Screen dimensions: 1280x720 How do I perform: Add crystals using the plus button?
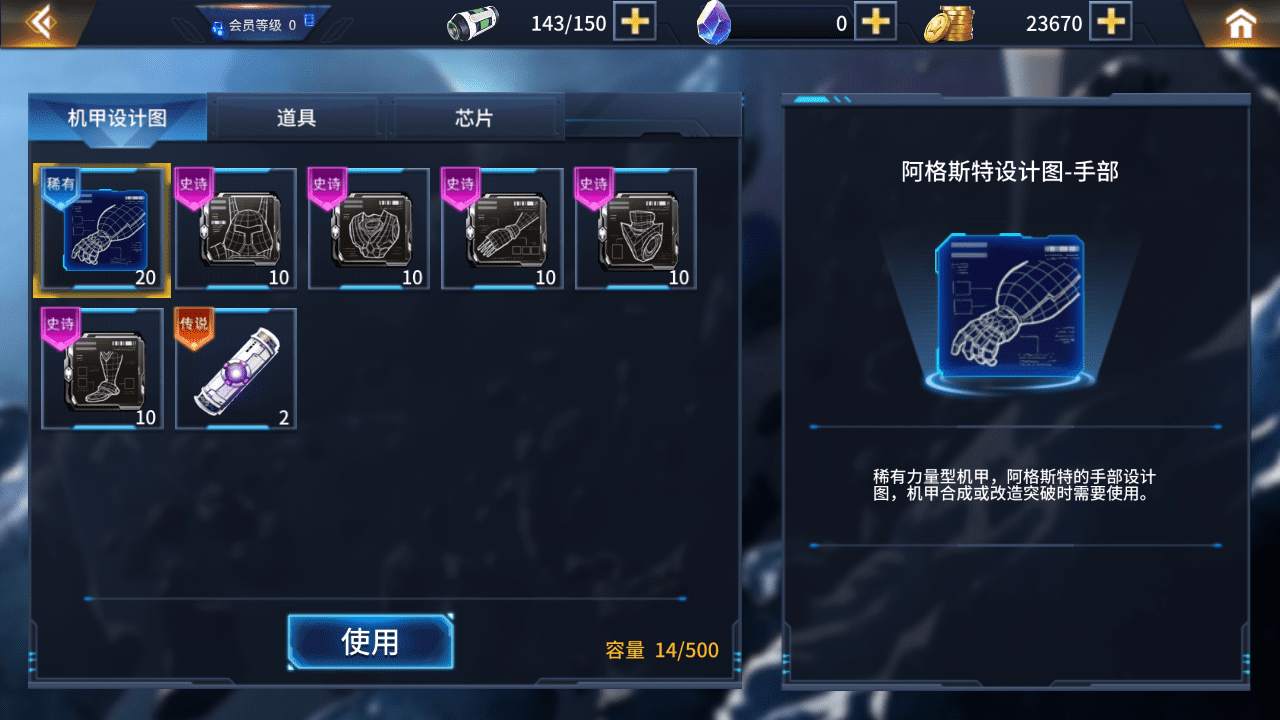(875, 22)
